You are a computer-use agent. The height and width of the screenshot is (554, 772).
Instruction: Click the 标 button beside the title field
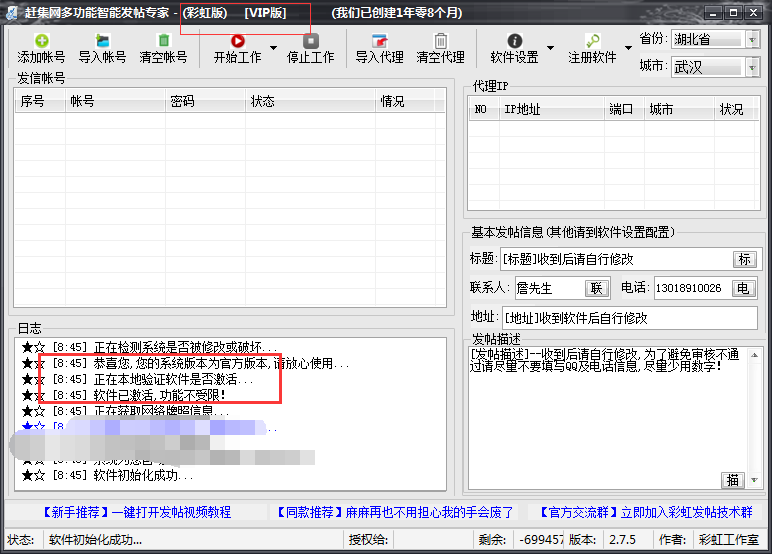click(744, 259)
